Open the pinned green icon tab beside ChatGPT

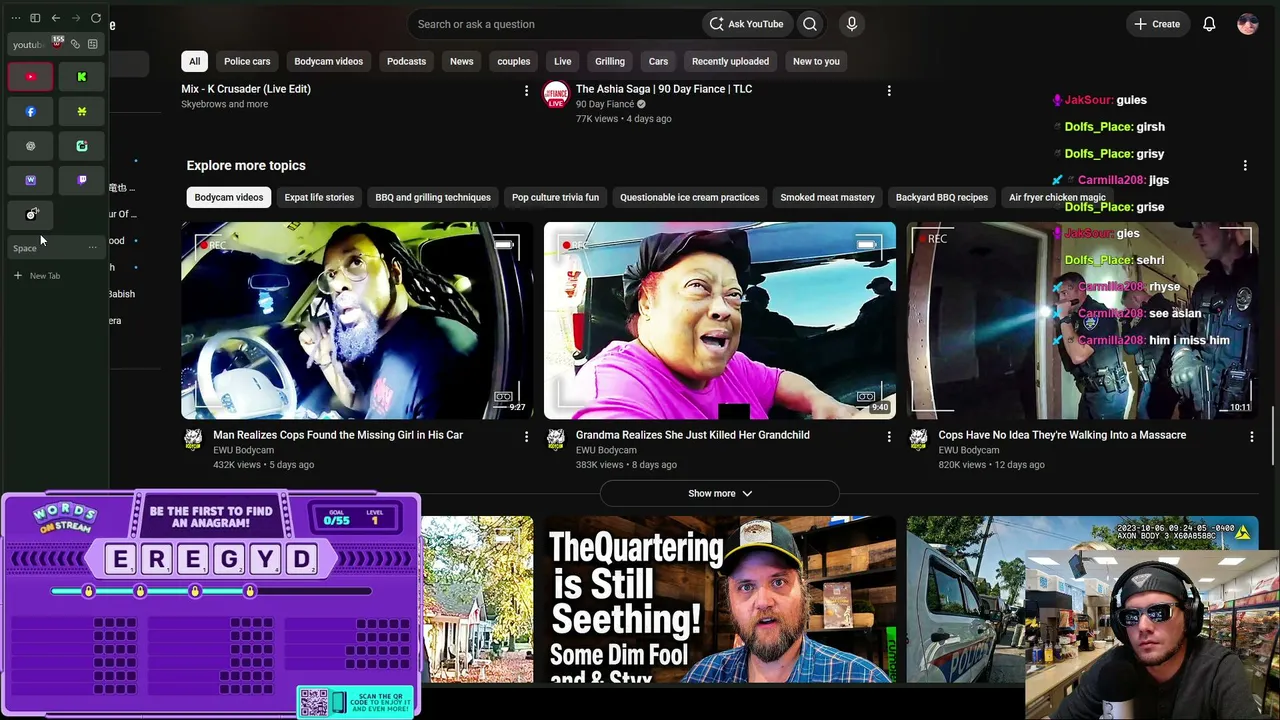[82, 146]
